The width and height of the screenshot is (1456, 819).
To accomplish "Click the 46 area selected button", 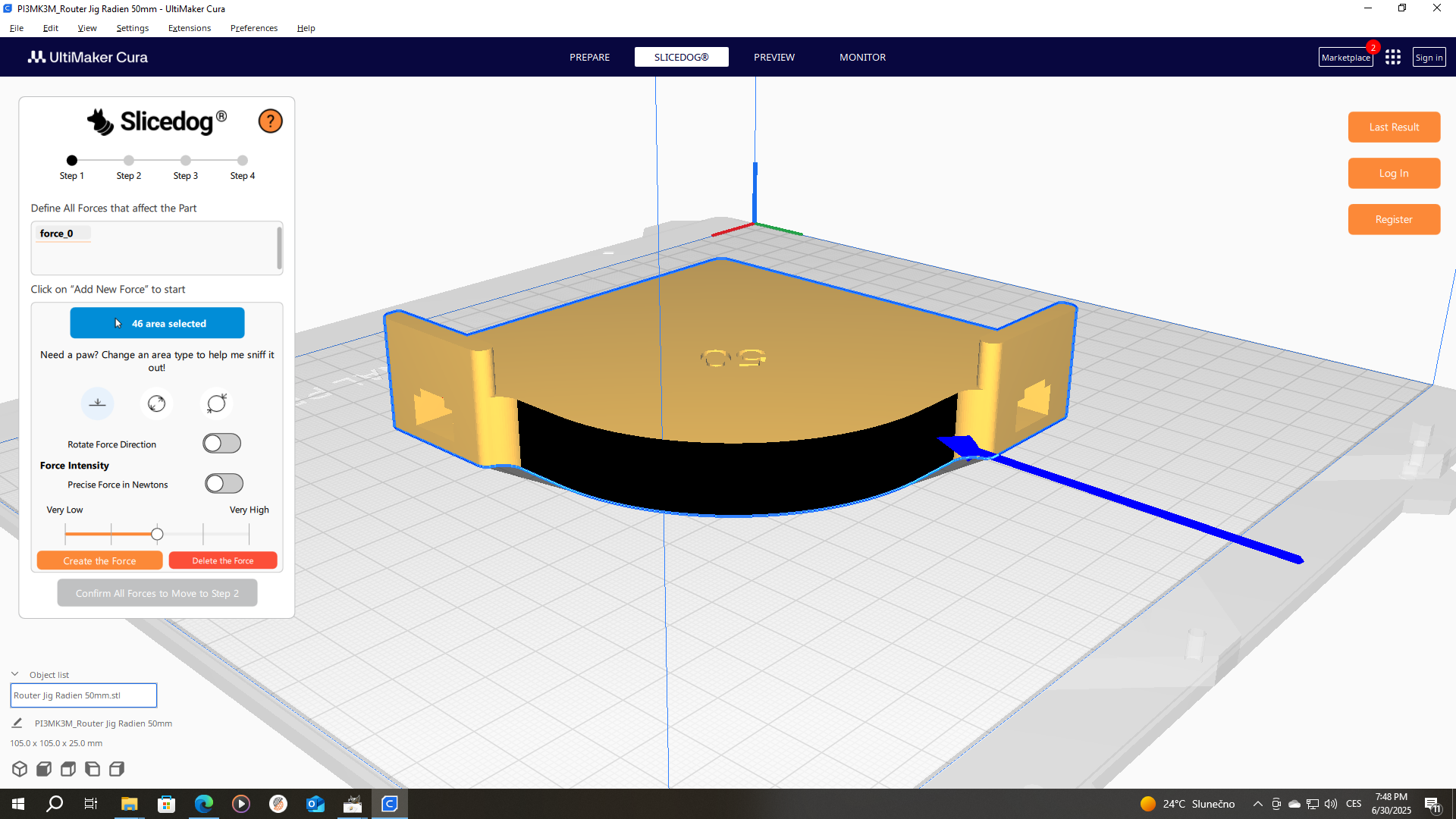I will click(x=157, y=323).
